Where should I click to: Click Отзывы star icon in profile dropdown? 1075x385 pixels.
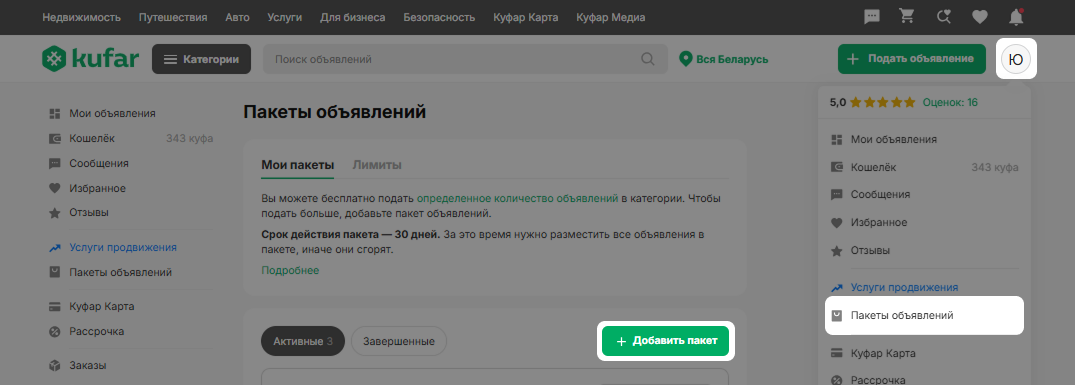pos(836,251)
